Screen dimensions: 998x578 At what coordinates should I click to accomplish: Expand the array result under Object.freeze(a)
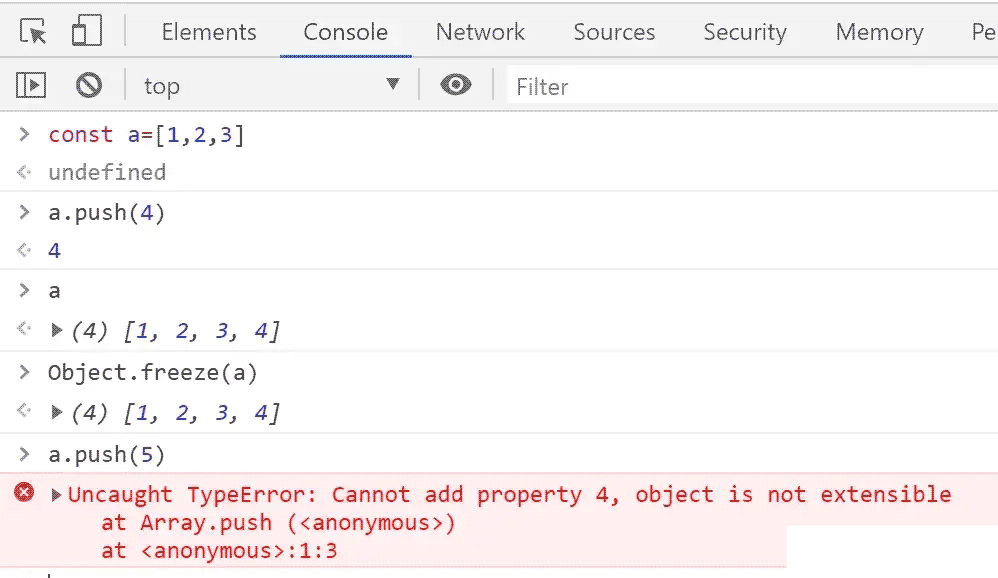coord(57,412)
